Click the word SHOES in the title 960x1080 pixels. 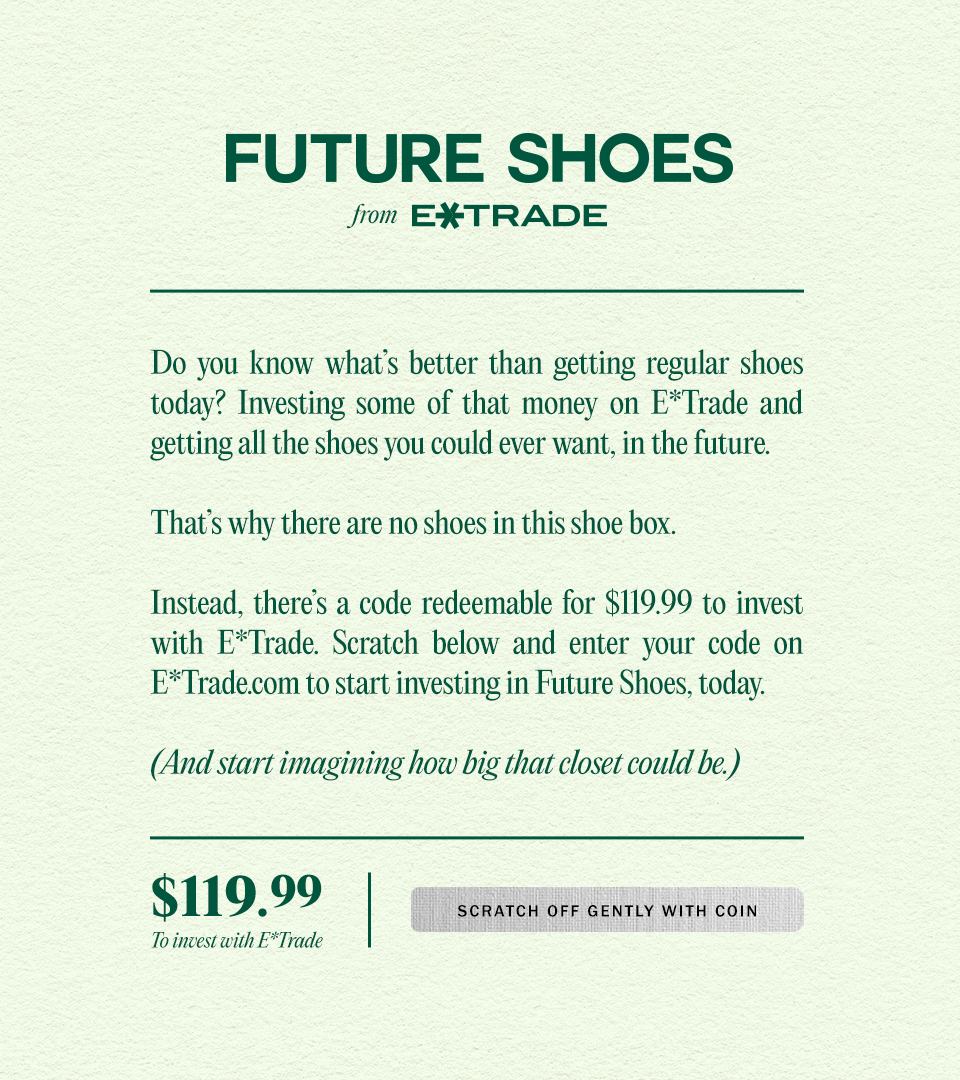(x=620, y=158)
